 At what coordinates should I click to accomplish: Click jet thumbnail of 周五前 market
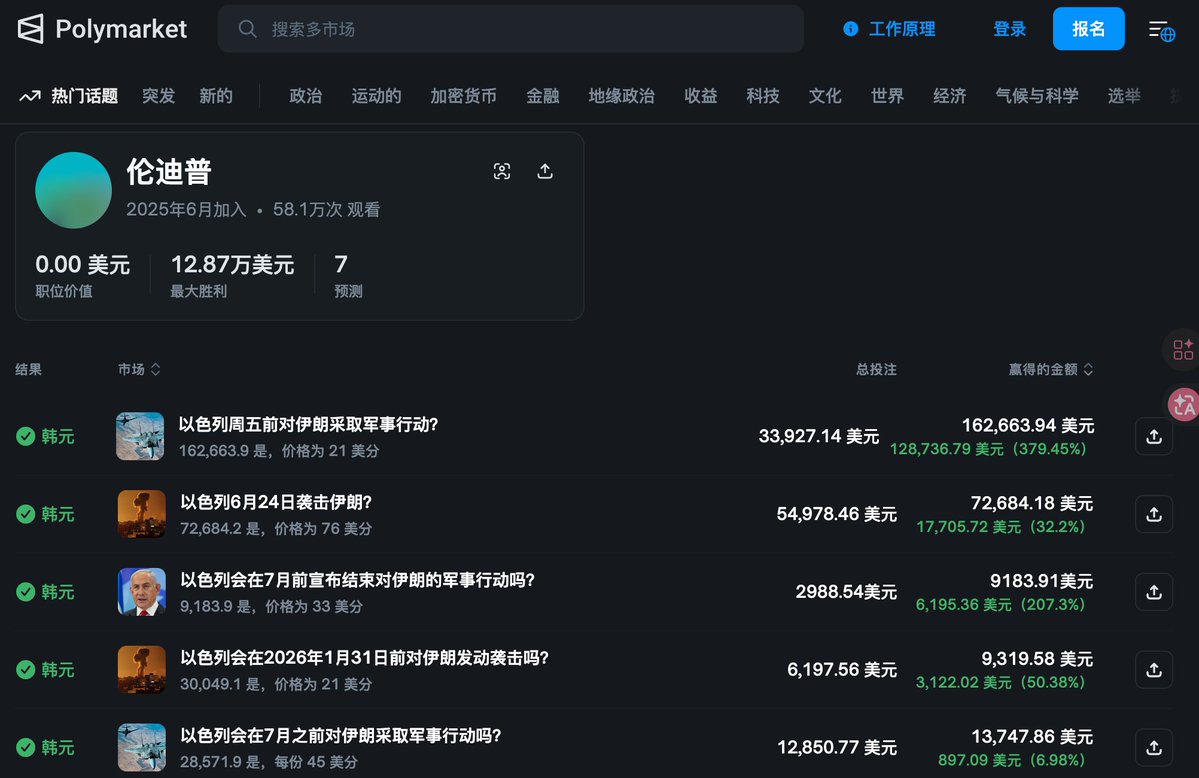click(140, 436)
